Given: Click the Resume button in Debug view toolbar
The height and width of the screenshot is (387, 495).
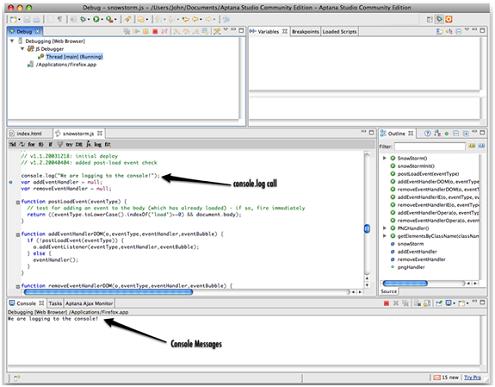Looking at the screenshot, I should (x=136, y=31).
